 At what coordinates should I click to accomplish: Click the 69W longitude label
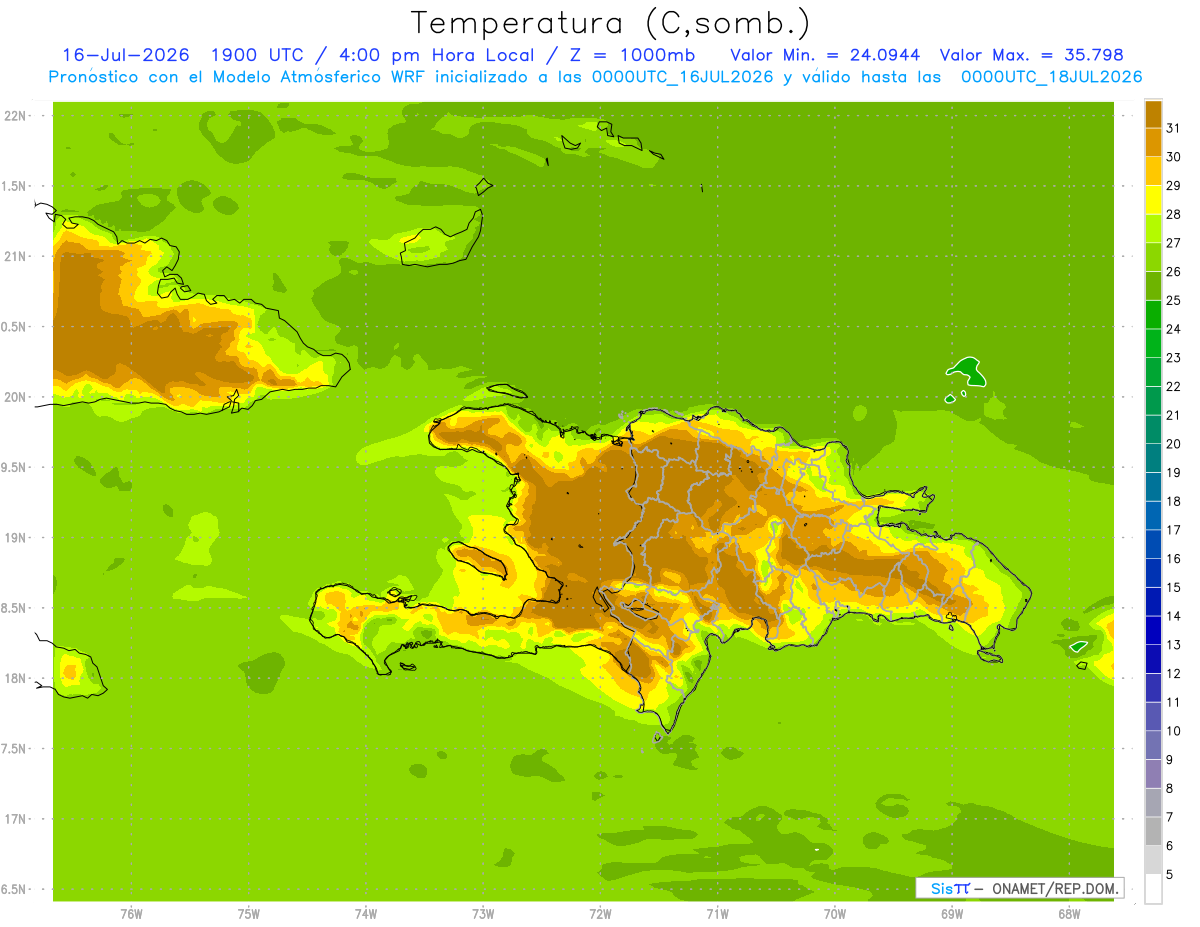pos(952,913)
